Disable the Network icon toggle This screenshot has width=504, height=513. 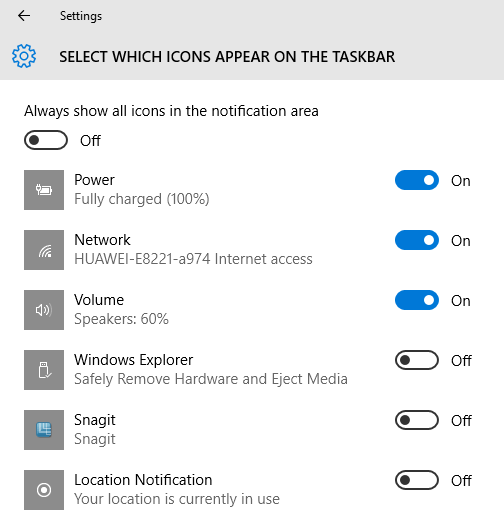(417, 240)
